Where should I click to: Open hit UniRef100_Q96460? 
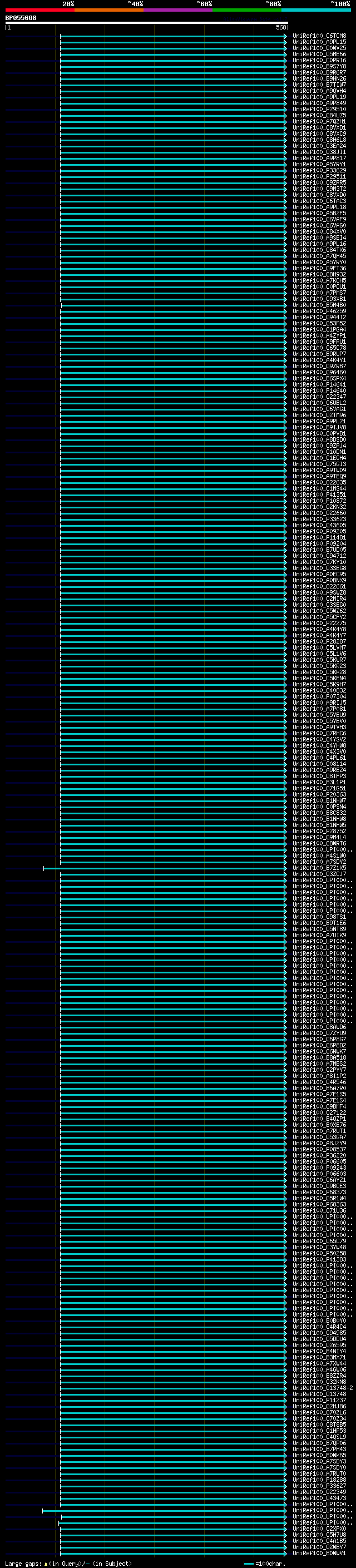click(x=319, y=373)
